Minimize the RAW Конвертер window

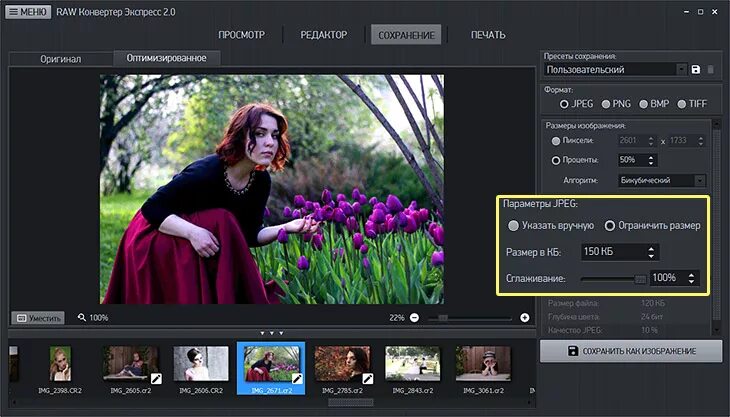coord(687,12)
